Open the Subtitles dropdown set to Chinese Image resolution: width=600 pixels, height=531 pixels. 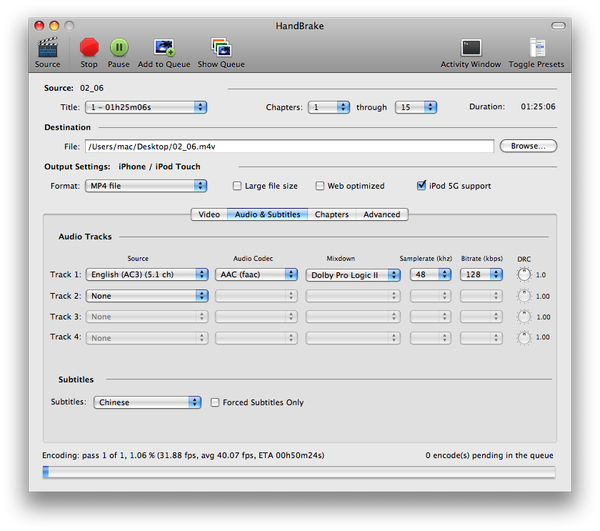[x=147, y=402]
